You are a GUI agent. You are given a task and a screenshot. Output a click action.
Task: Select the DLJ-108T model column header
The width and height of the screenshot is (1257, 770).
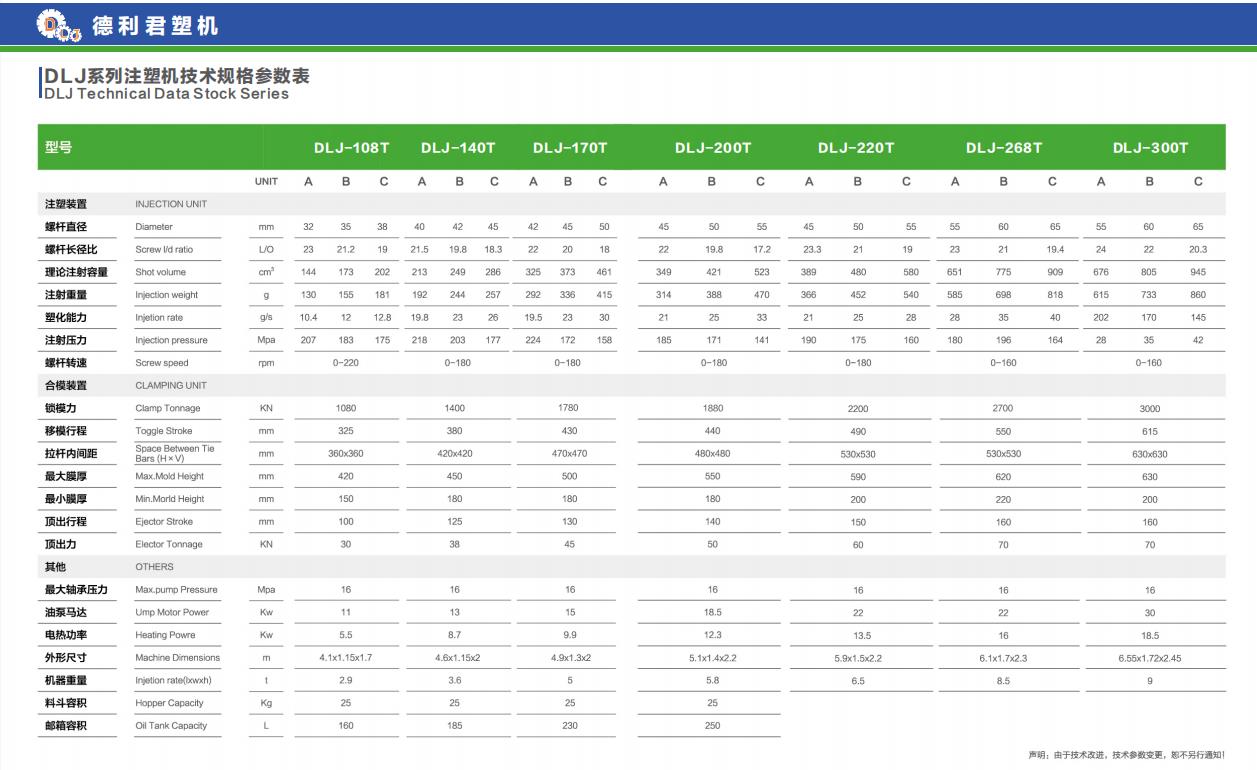(x=351, y=148)
